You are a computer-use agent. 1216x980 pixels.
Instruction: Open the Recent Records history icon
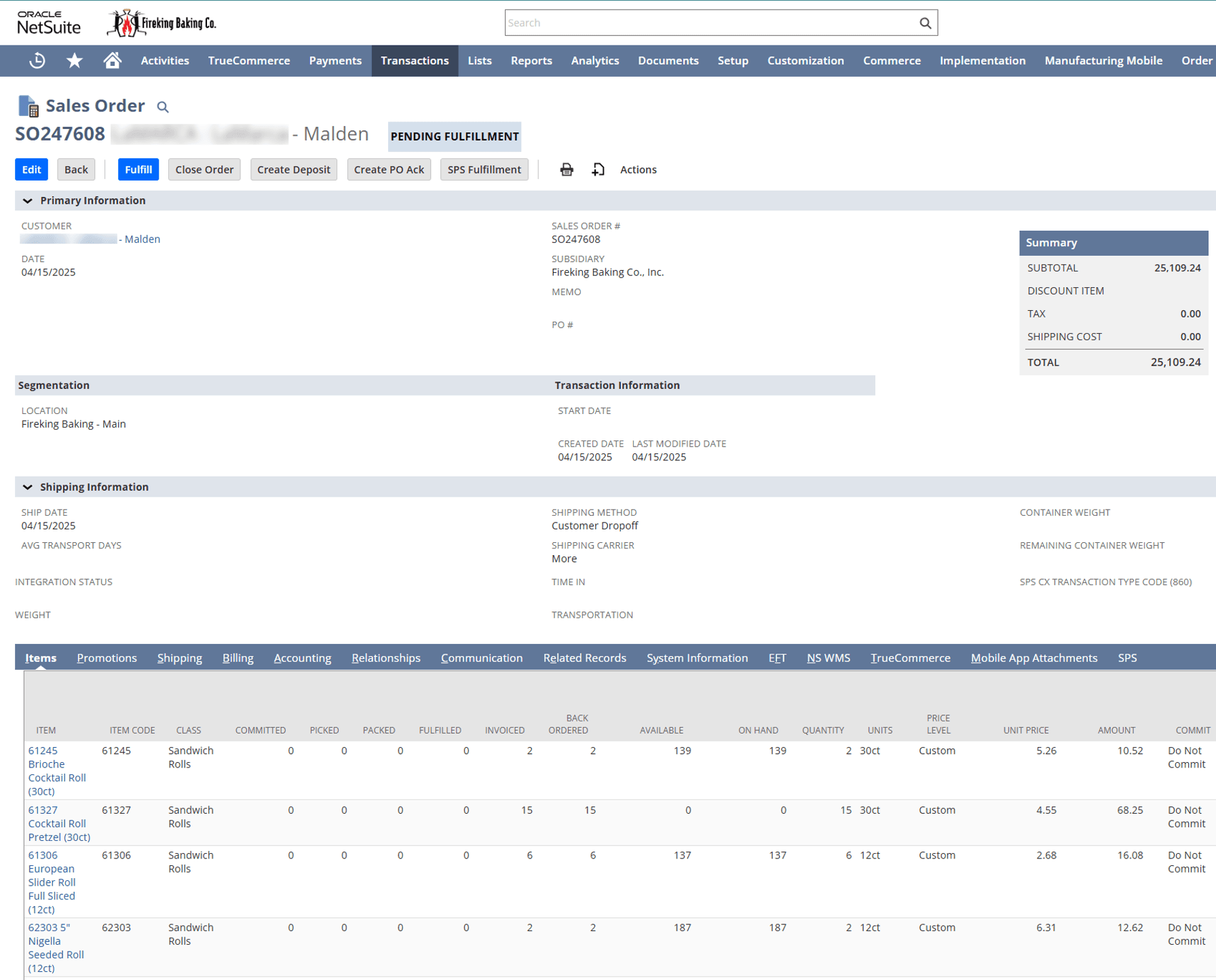[37, 60]
